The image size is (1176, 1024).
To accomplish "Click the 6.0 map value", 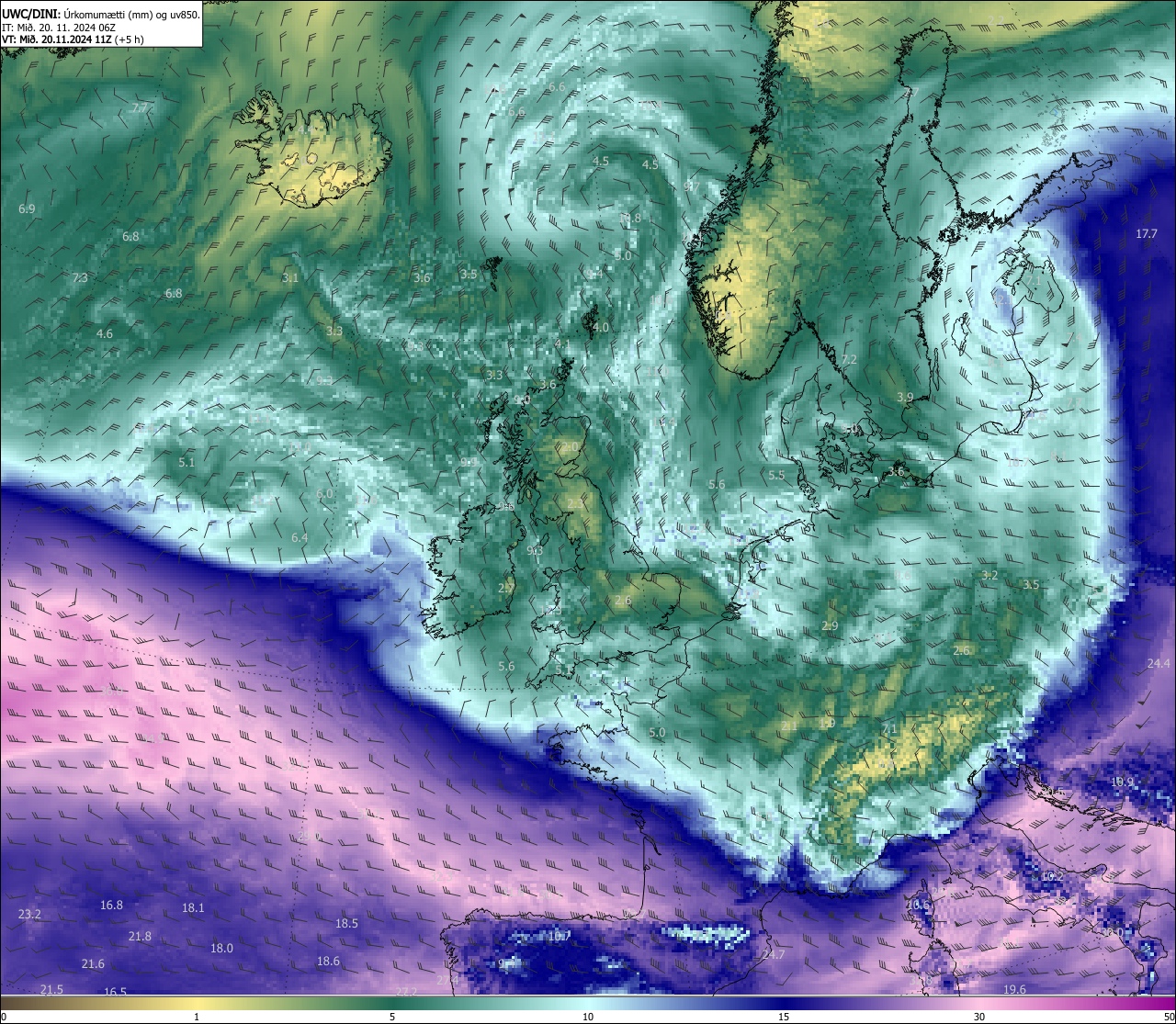I will tap(324, 493).
